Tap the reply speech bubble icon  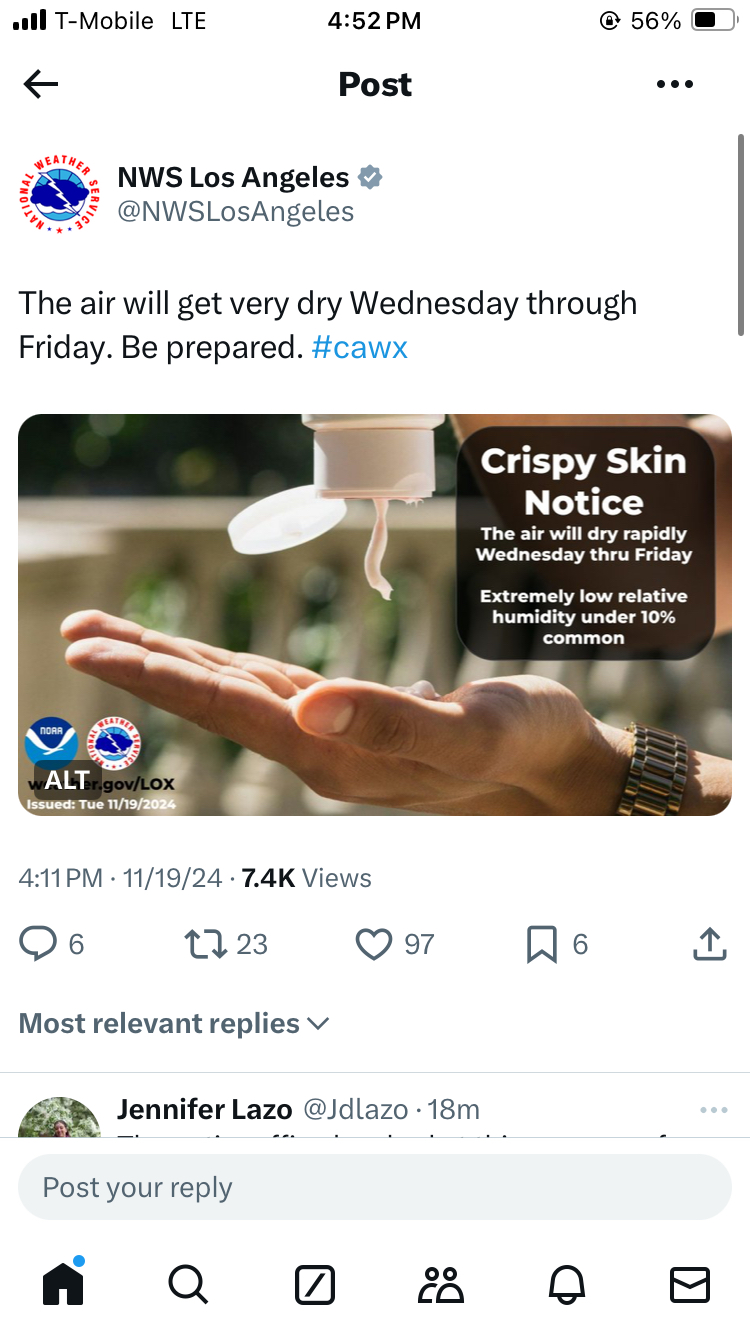point(38,944)
